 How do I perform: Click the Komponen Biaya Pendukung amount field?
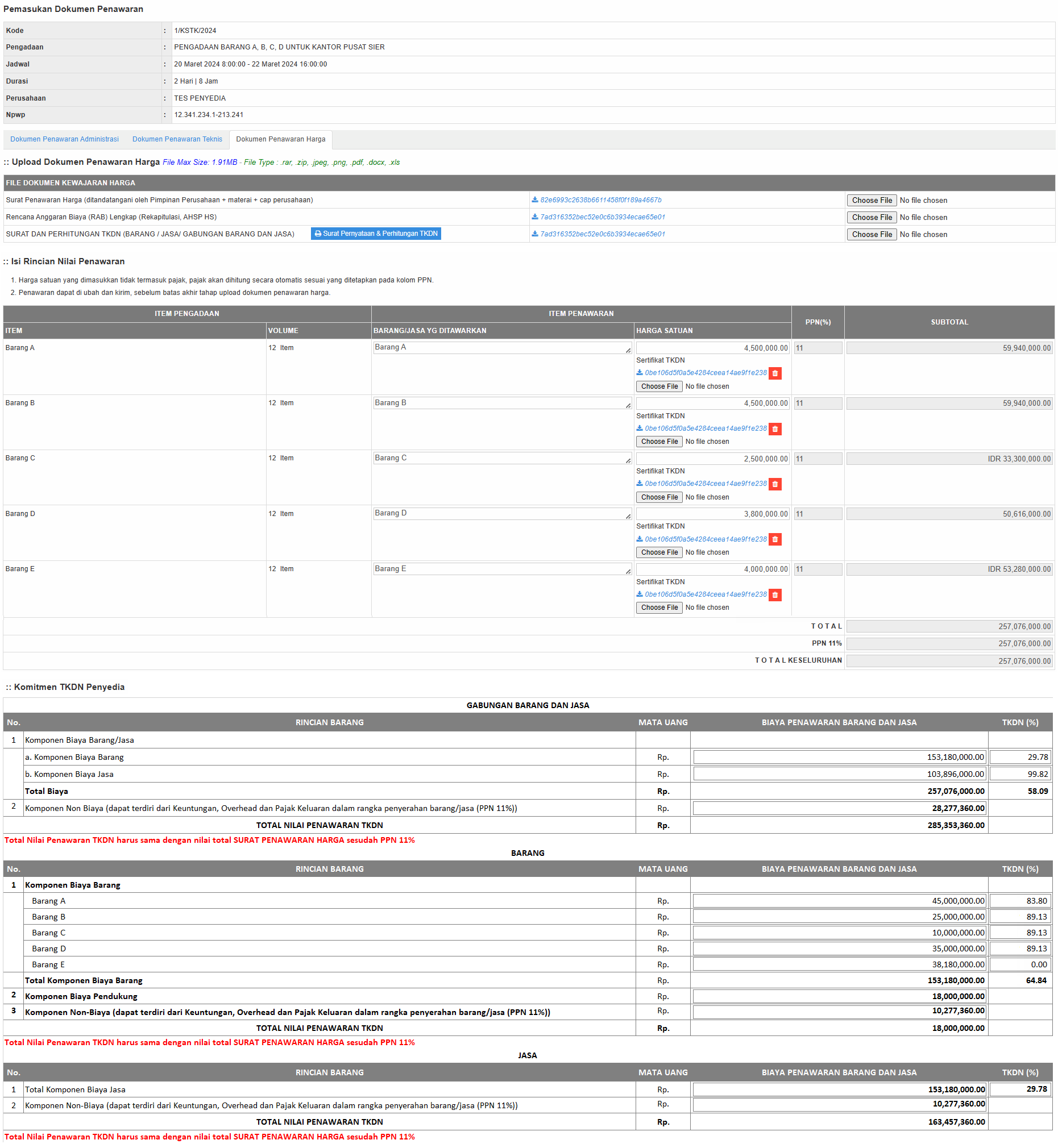[839, 996]
